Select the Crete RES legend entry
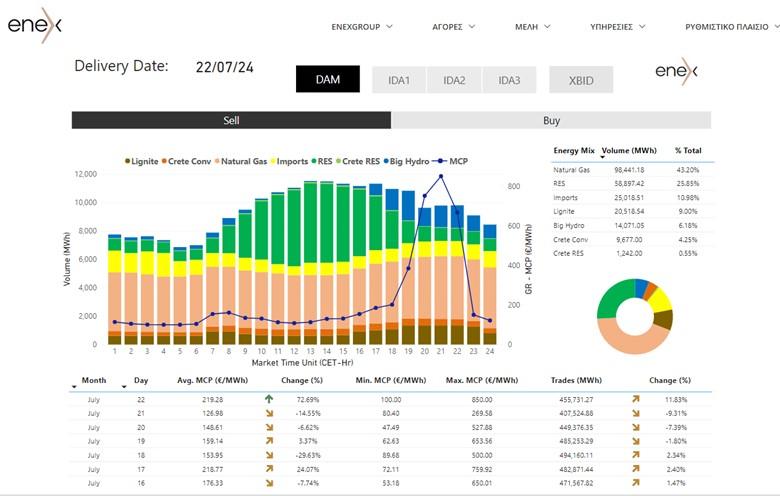The height and width of the screenshot is (496, 780). click(x=358, y=161)
